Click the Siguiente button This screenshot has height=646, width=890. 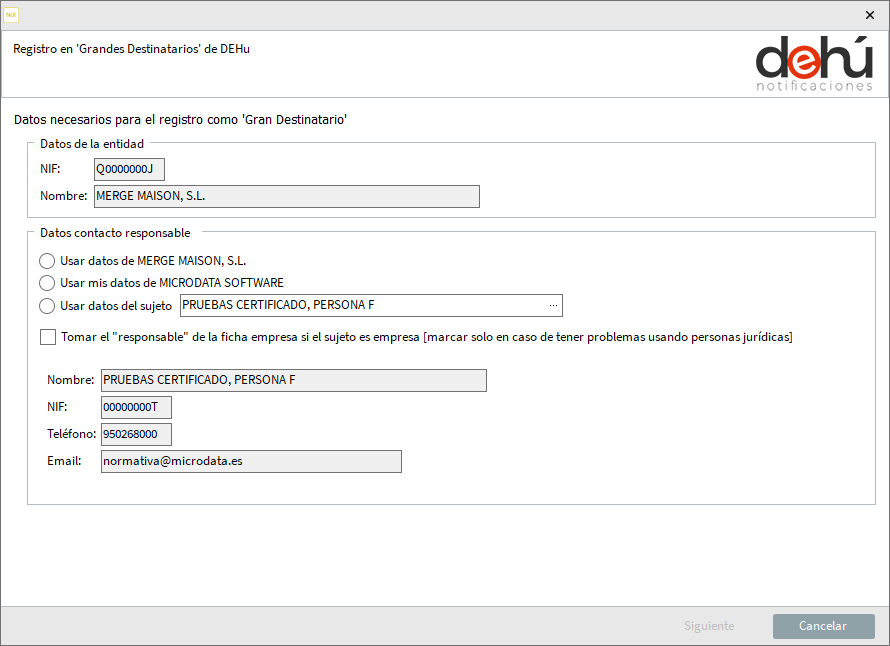tap(709, 626)
